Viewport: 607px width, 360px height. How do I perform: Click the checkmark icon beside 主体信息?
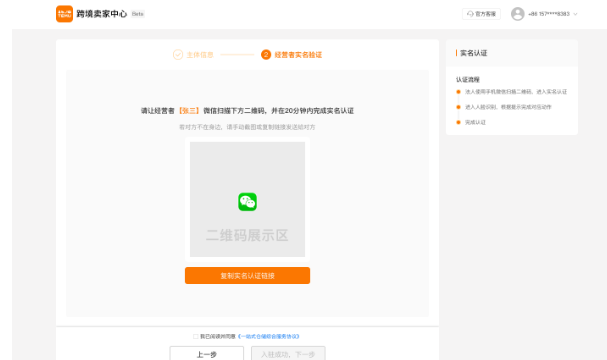click(178, 55)
